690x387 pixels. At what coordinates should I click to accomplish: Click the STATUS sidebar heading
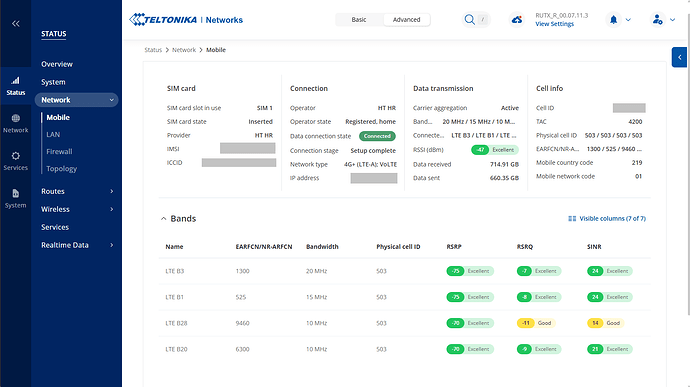pyautogui.click(x=54, y=34)
